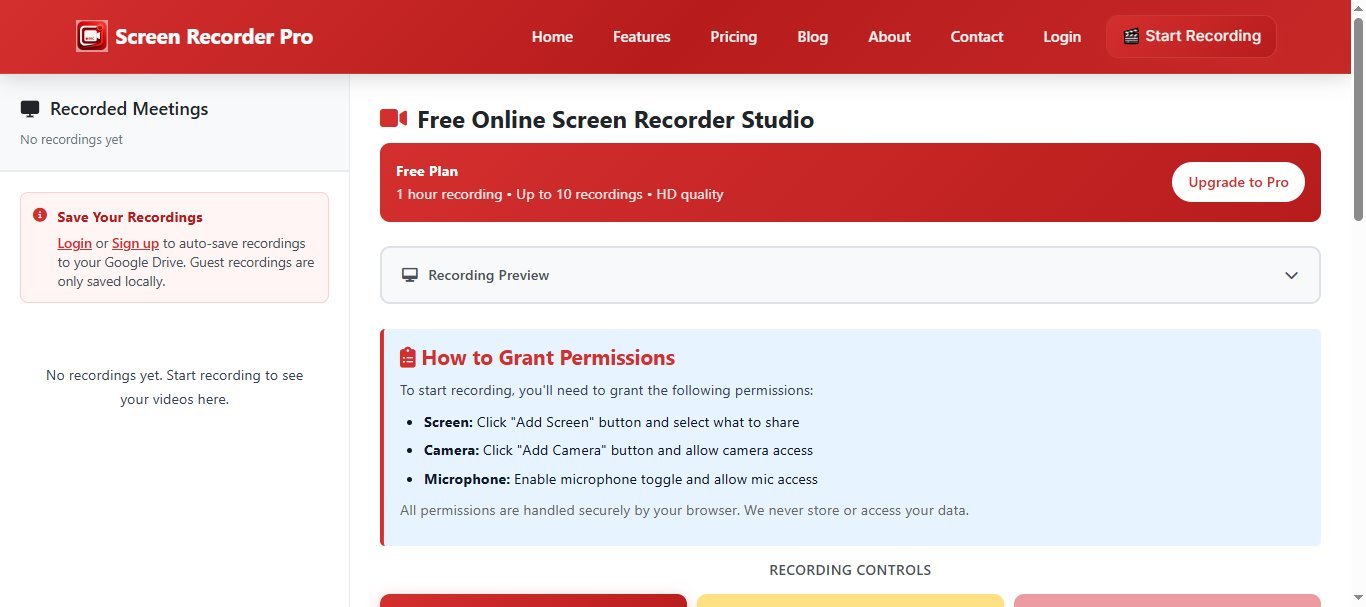
Task: Click the page vertical scrollbar thumb
Action: pos(1358,117)
